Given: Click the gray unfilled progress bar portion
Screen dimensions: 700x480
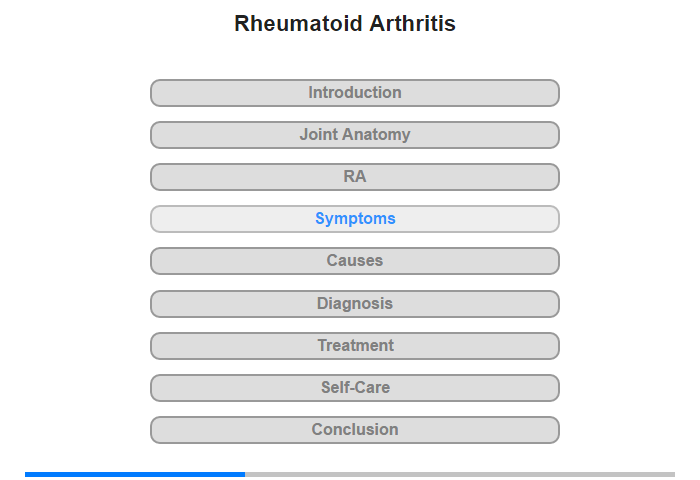Looking at the screenshot, I should pos(460,474).
